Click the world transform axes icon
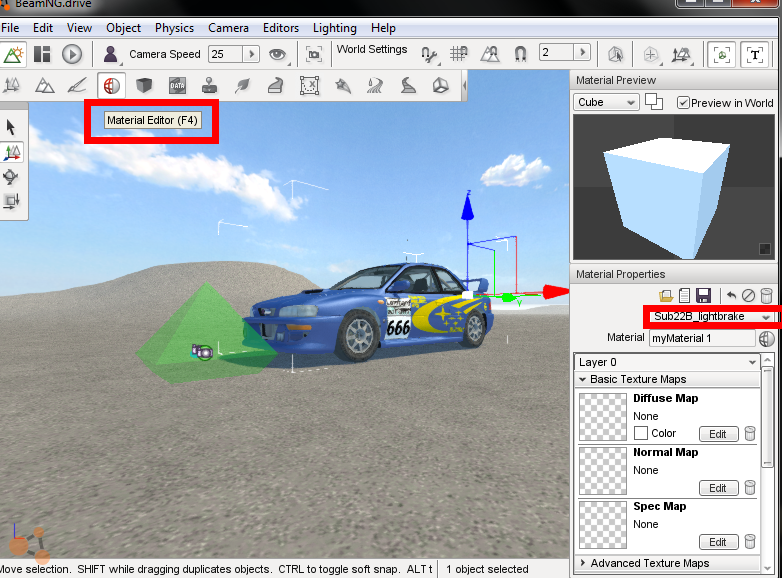Screen dimensions: 782x578 click(x=681, y=54)
